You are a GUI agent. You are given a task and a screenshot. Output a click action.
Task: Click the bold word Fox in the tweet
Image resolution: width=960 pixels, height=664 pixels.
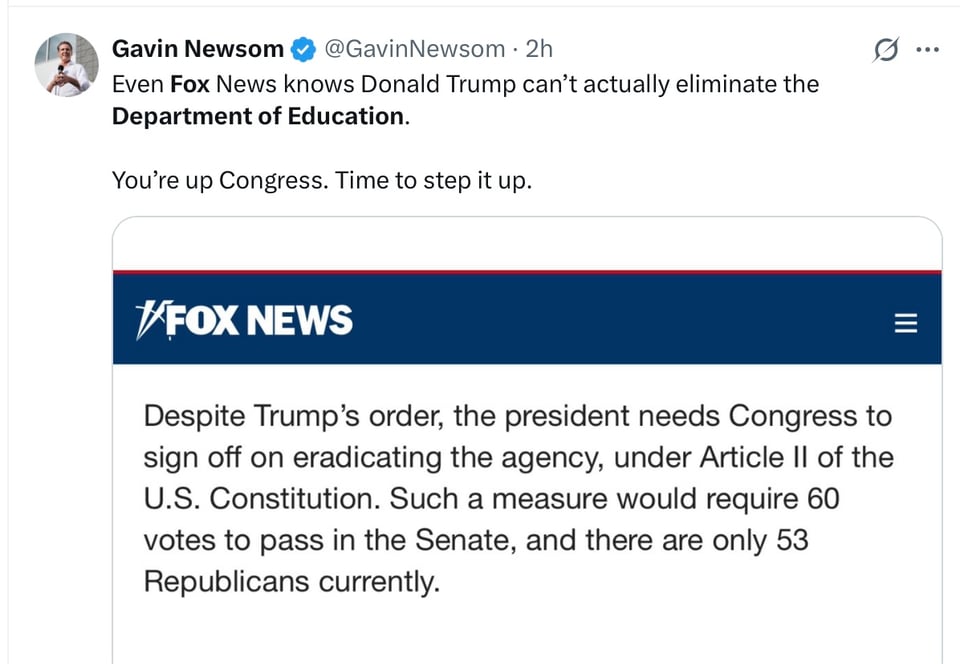(189, 84)
